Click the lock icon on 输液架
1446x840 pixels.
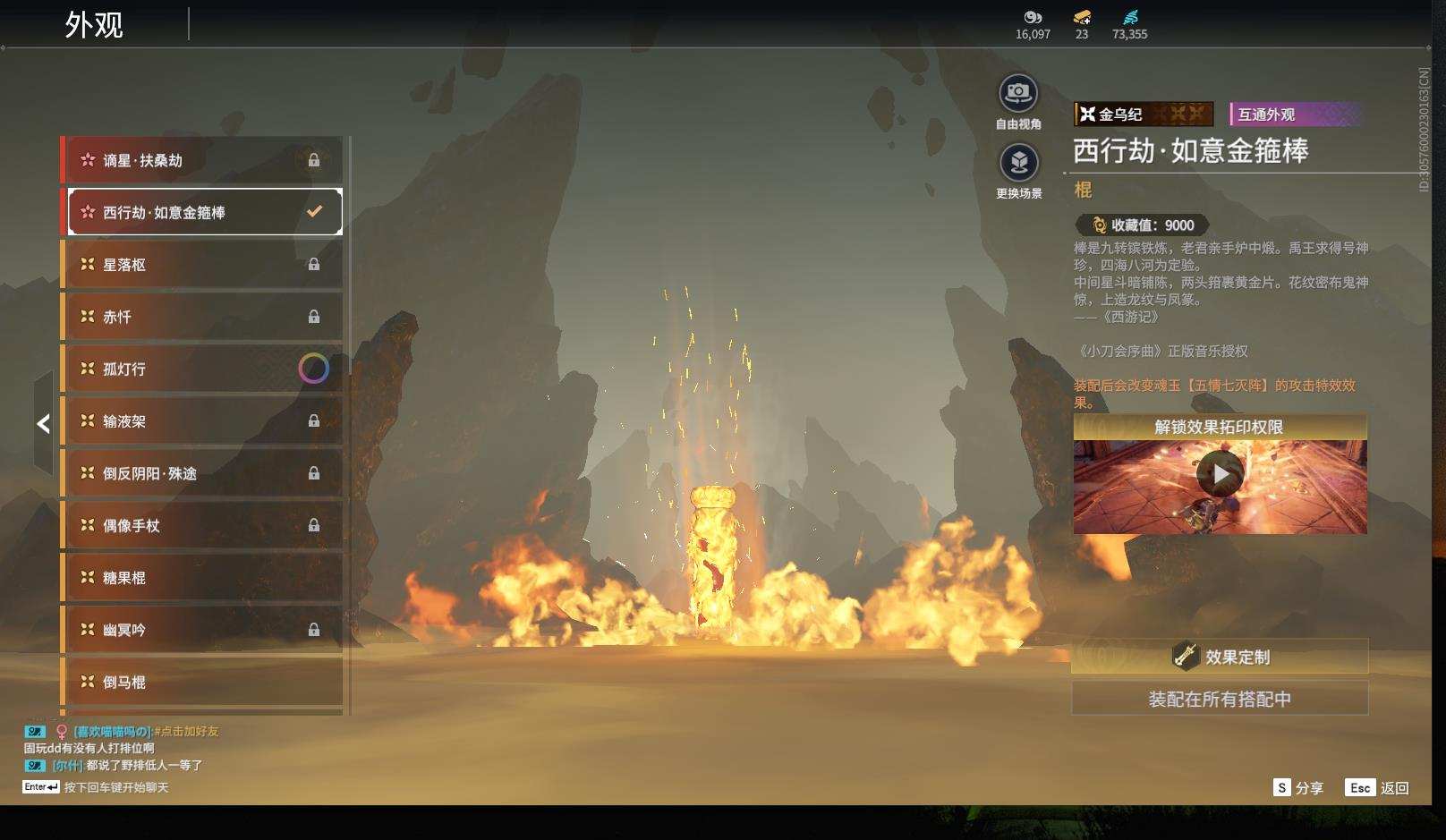pyautogui.click(x=314, y=420)
